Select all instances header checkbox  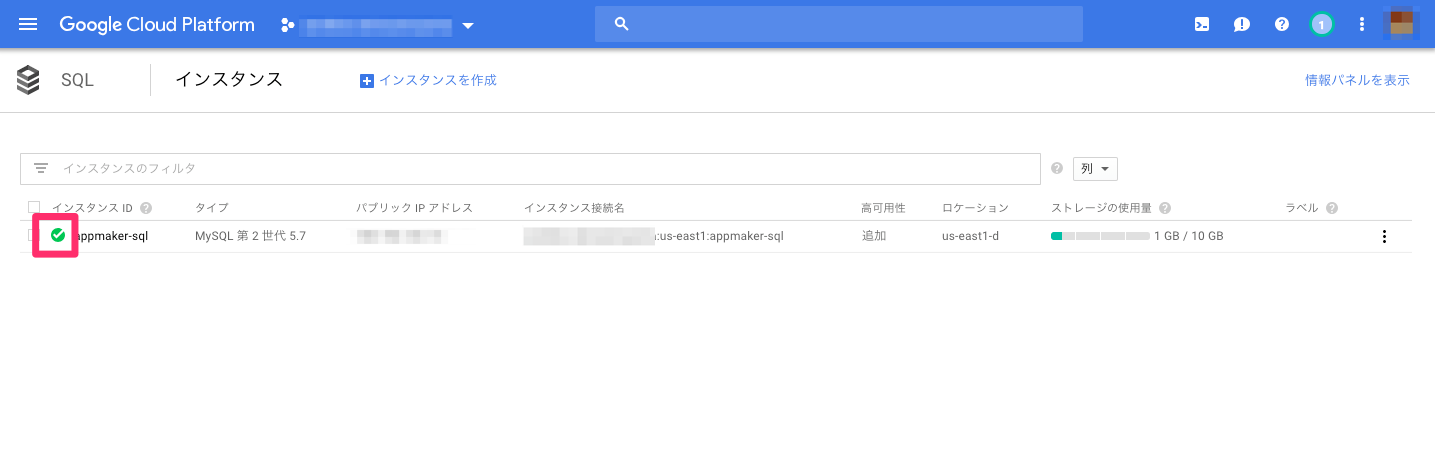coord(33,207)
